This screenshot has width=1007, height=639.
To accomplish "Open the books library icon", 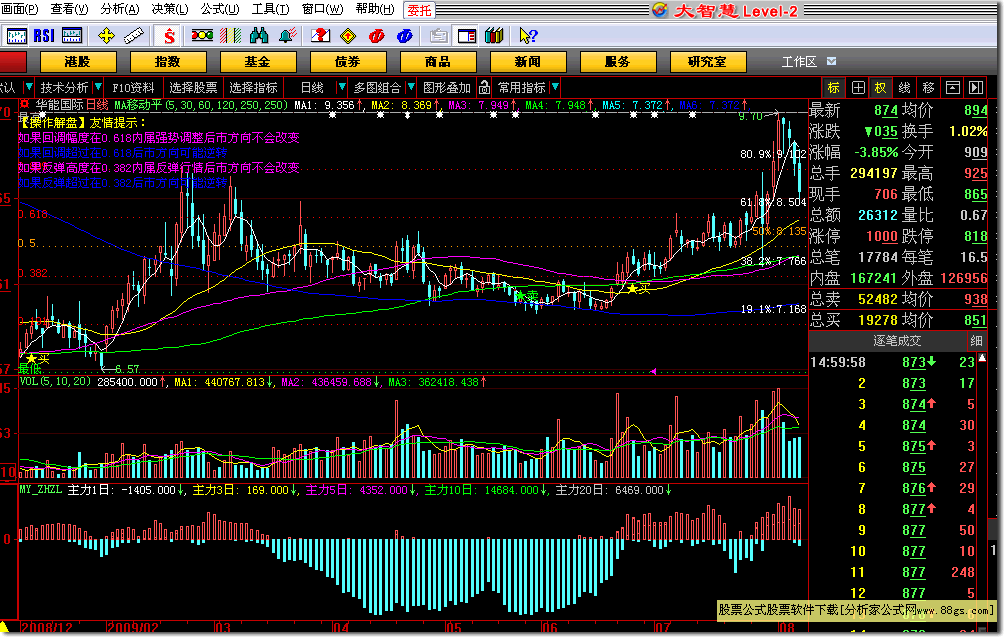I will point(495,36).
